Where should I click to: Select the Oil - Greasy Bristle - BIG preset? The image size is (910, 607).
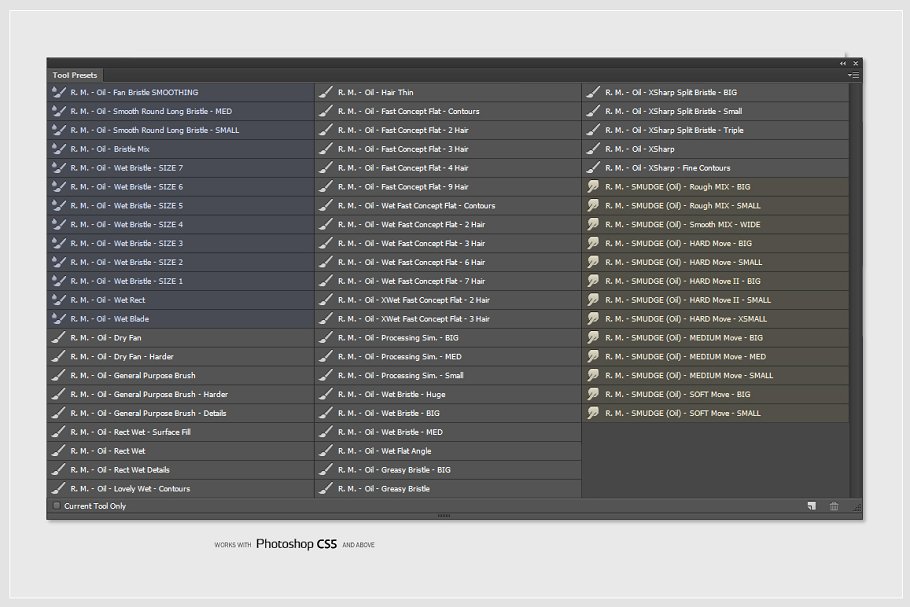(x=394, y=470)
